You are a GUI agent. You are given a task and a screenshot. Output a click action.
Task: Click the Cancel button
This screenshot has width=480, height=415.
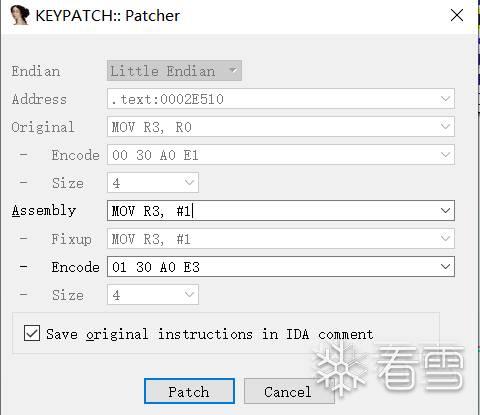[x=288, y=391]
